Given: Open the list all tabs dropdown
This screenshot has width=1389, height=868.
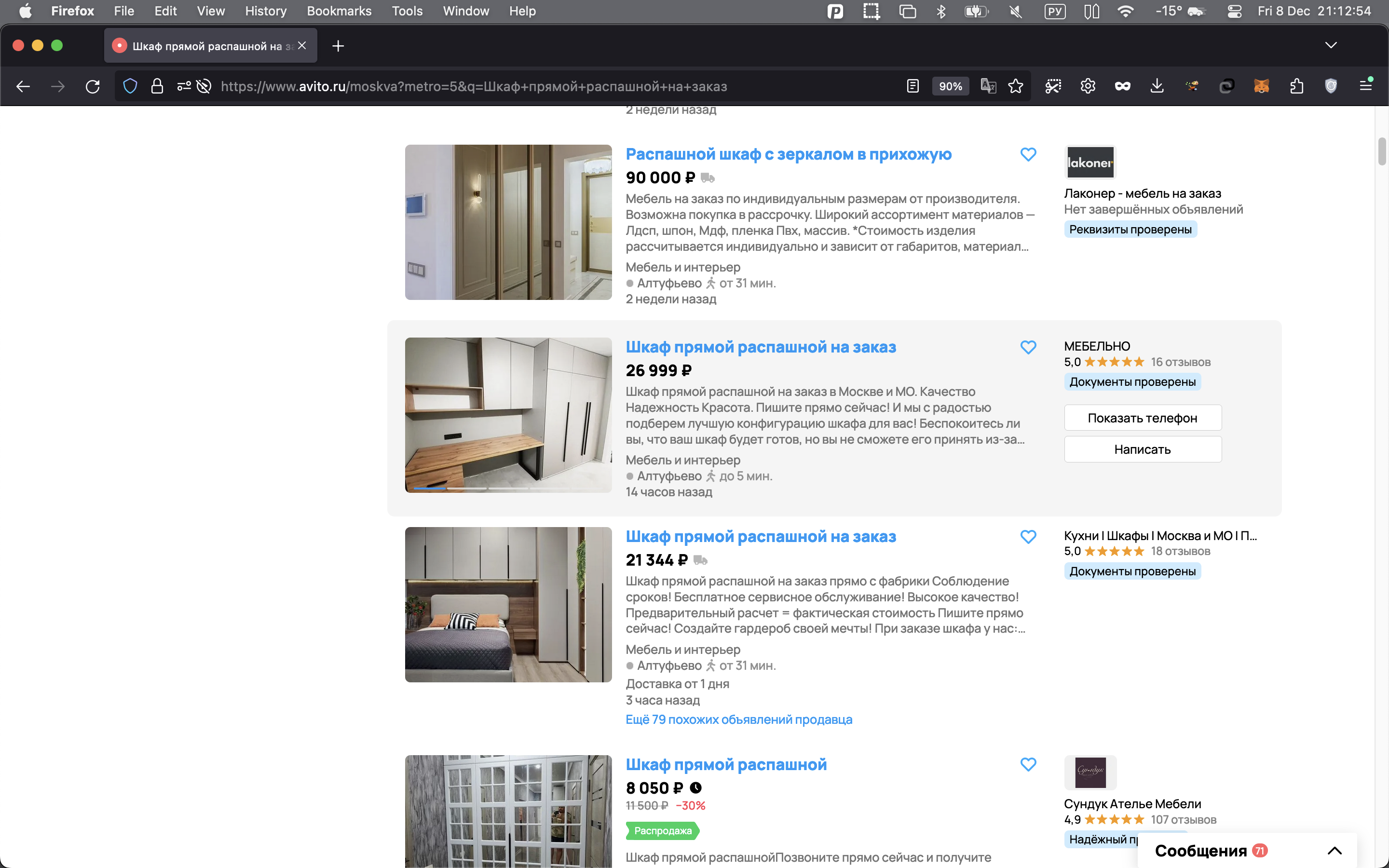Looking at the screenshot, I should coord(1331,45).
